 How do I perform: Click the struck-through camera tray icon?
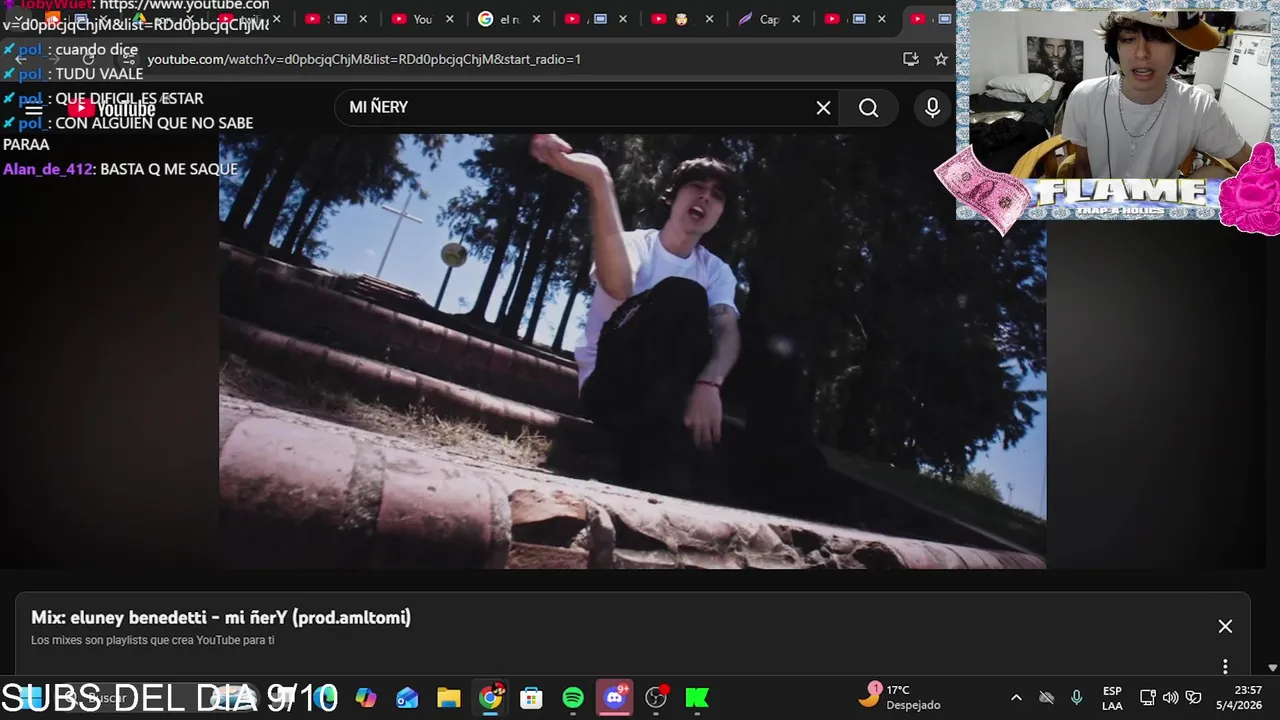[1046, 697]
